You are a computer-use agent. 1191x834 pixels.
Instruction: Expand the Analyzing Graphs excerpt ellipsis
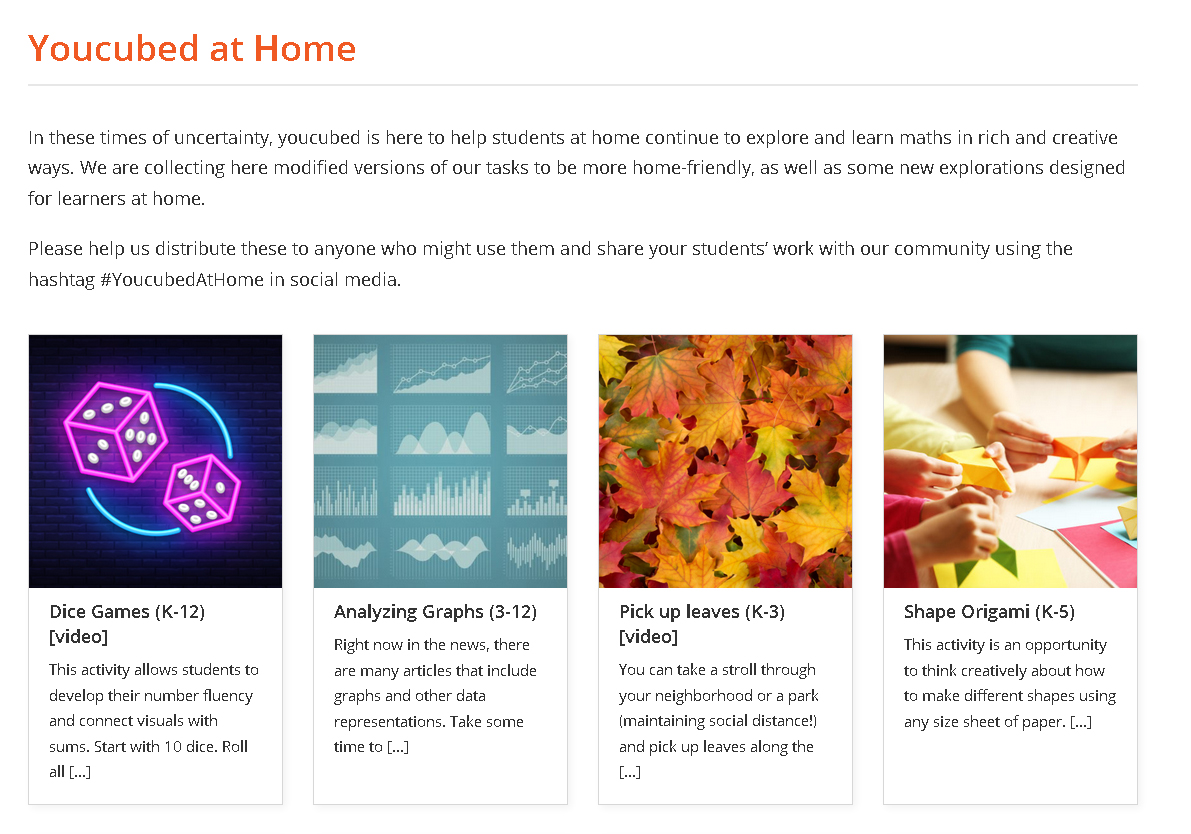point(398,747)
